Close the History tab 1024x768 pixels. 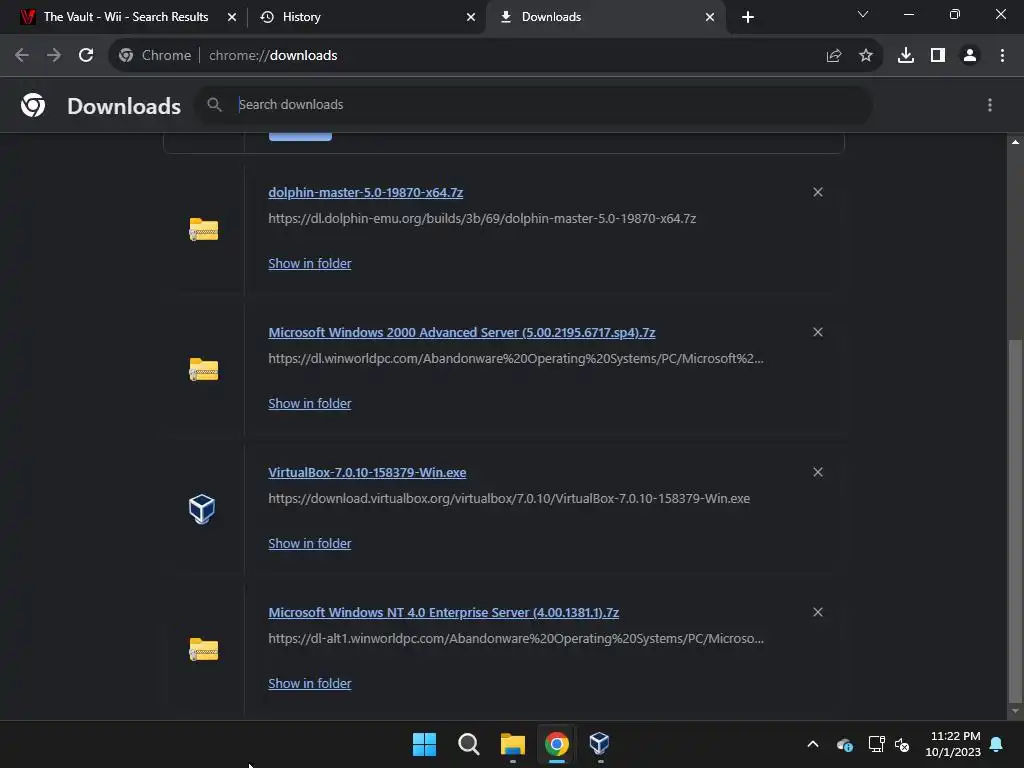click(471, 17)
